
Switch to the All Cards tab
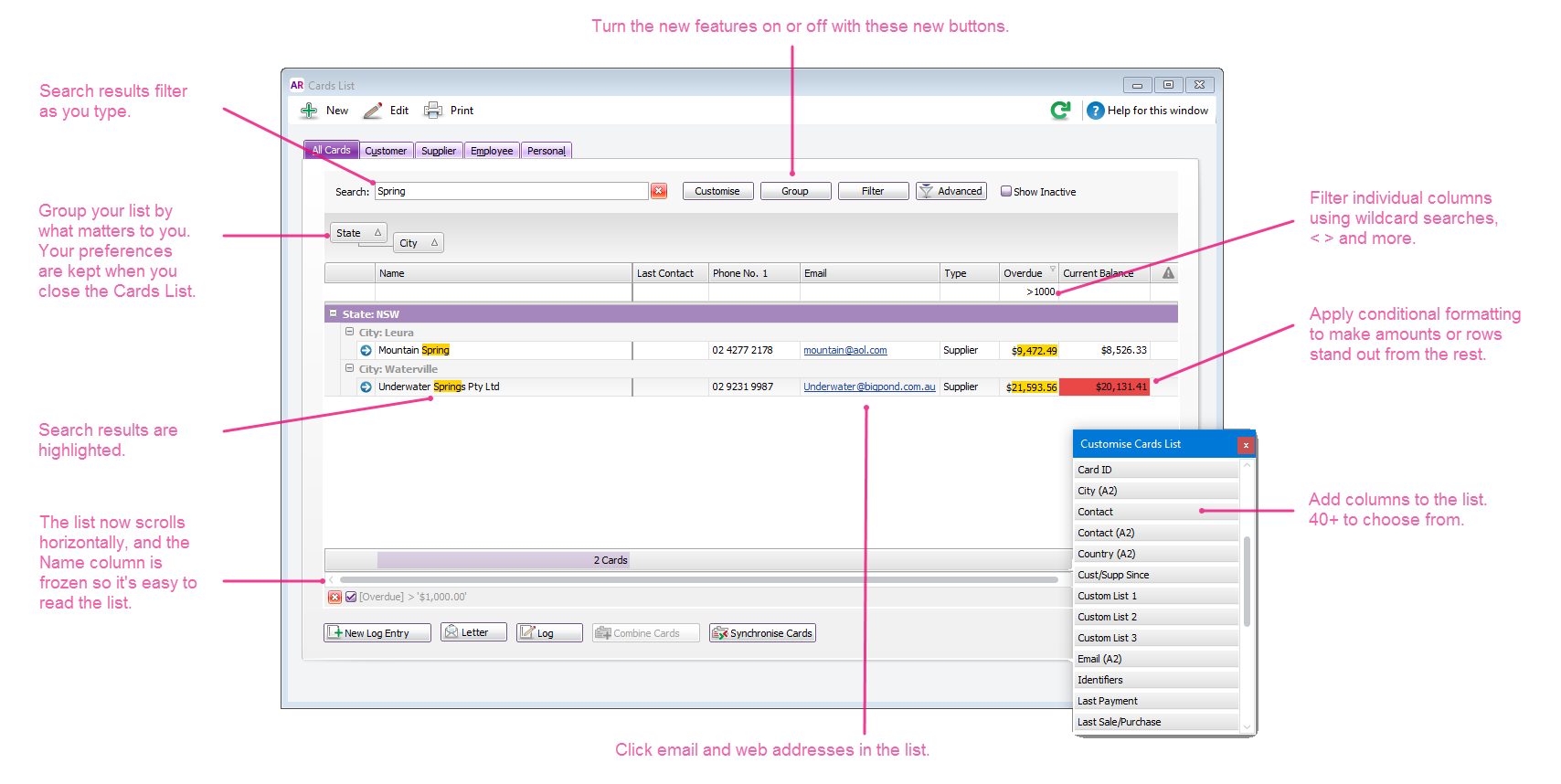(331, 150)
